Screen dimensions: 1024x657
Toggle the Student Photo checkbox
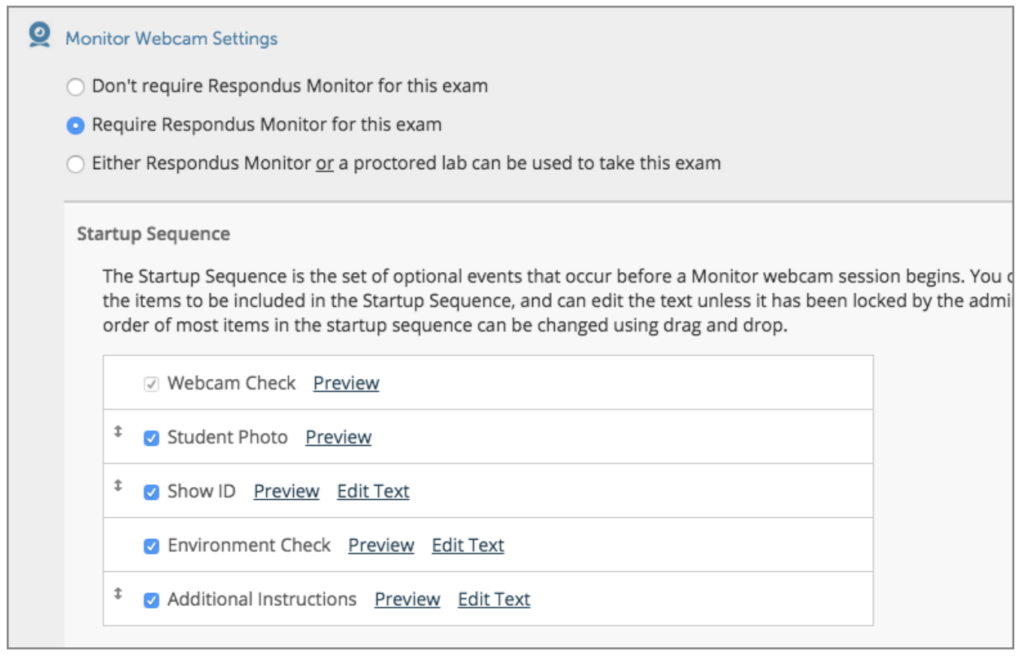[151, 436]
